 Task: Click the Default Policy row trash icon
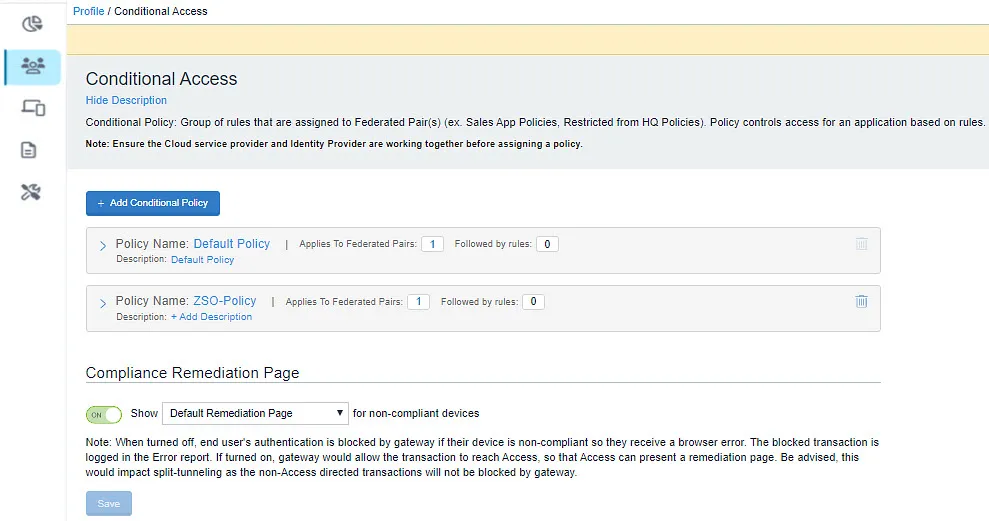click(861, 244)
